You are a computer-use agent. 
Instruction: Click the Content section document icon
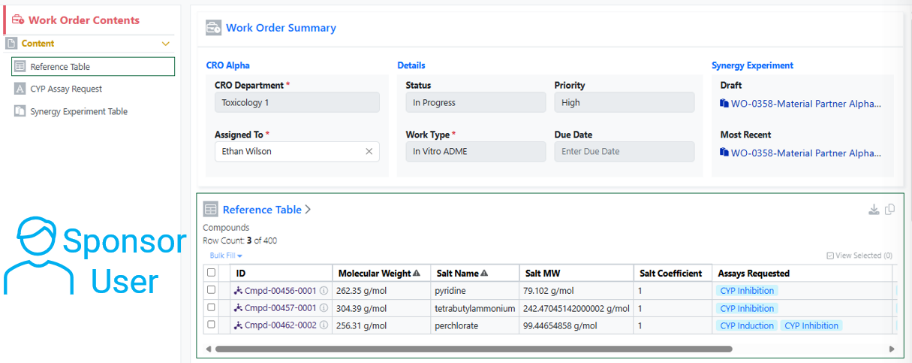pyautogui.click(x=11, y=44)
